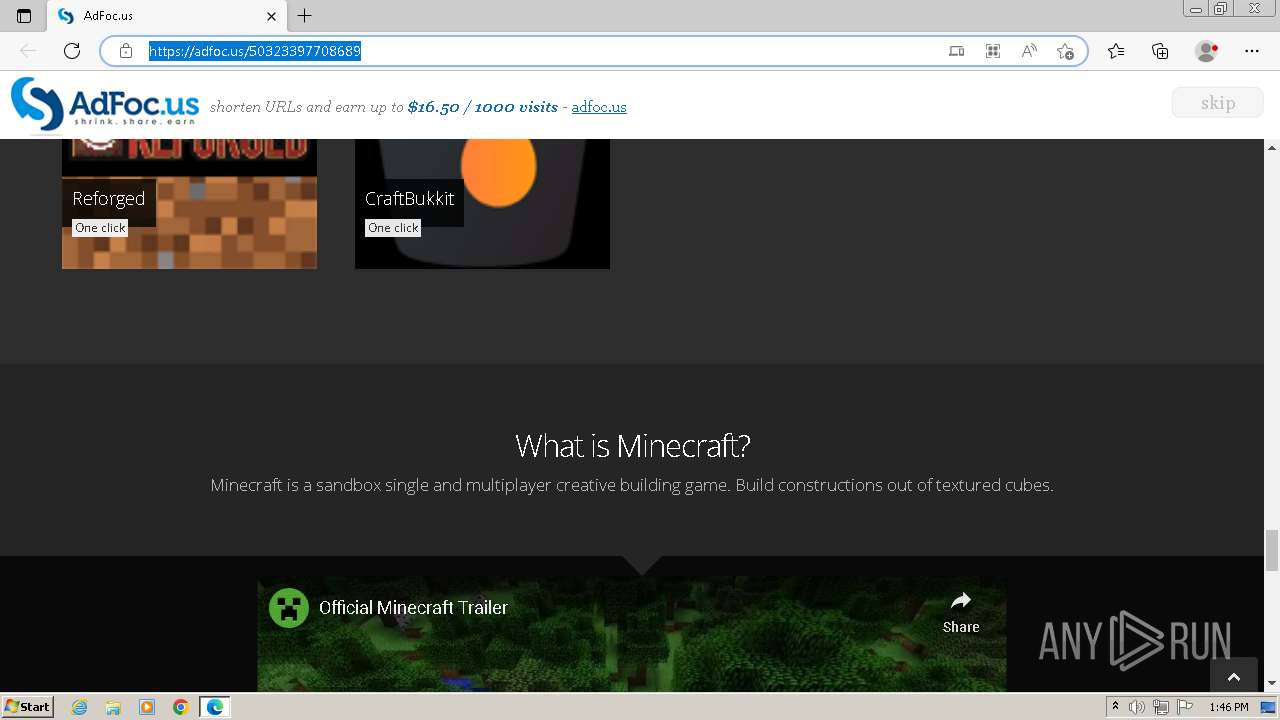
Task: Click the vertical scrollbar thumb
Action: (x=1272, y=549)
